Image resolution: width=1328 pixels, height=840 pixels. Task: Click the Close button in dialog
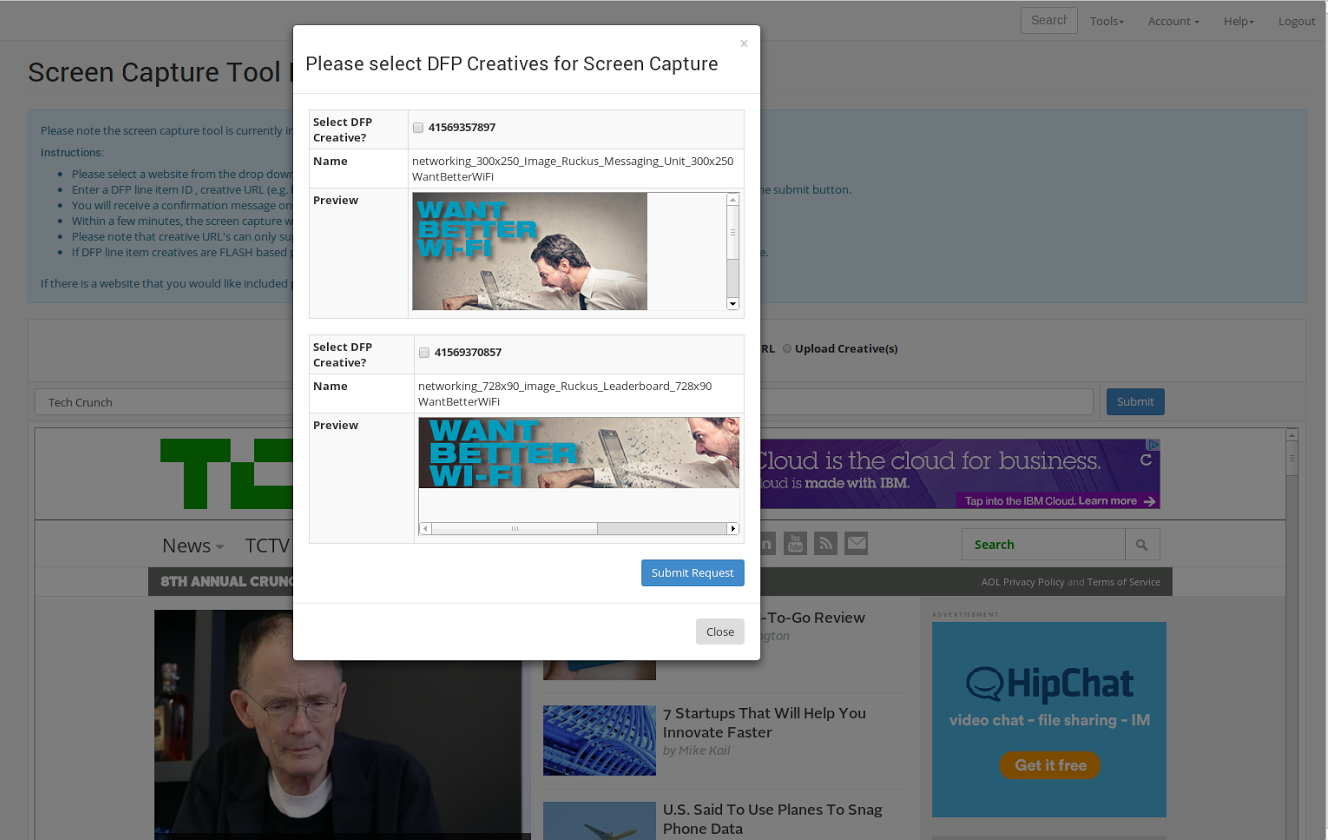(720, 632)
